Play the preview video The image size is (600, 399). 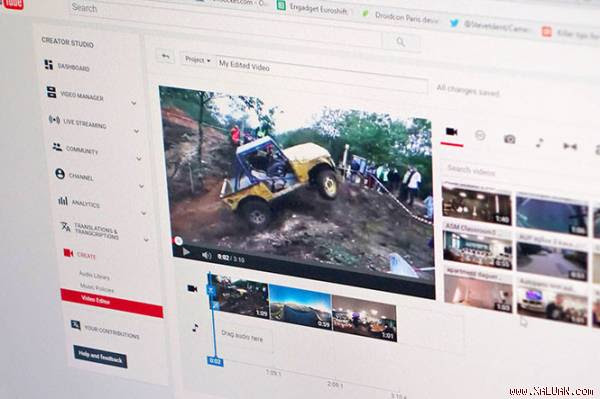tap(186, 252)
